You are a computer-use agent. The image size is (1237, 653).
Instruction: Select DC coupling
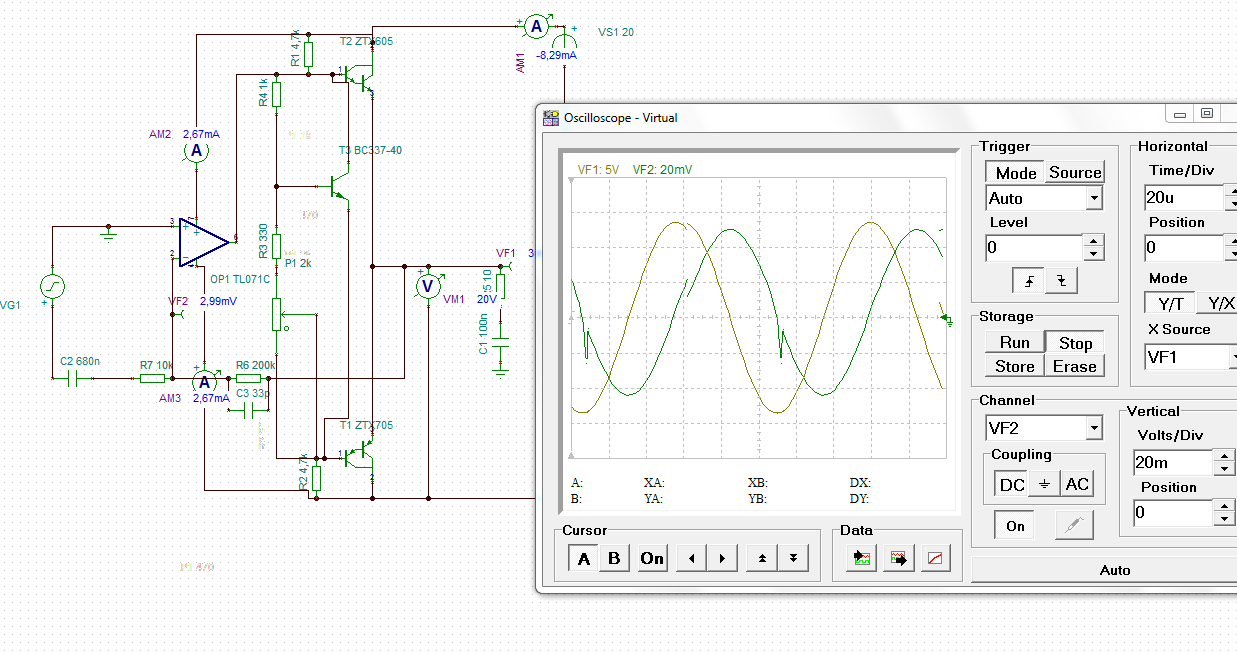coord(1012,485)
